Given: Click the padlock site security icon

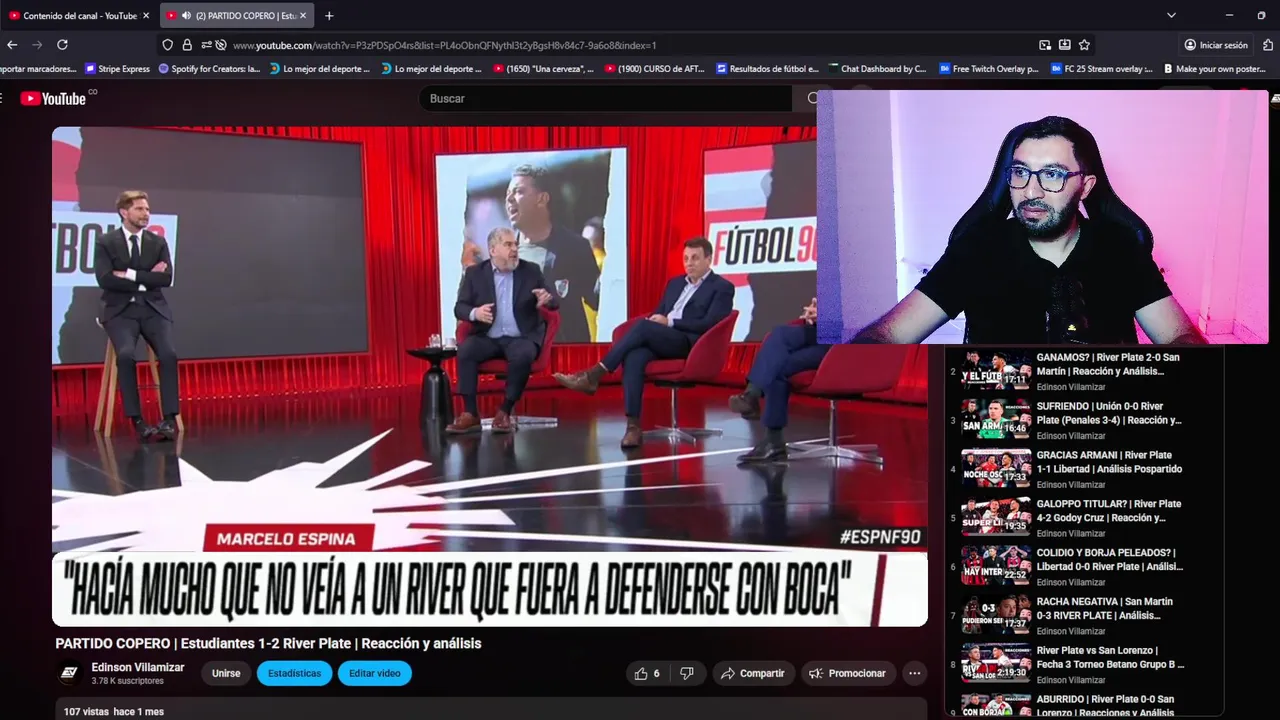Looking at the screenshot, I should pos(187,45).
